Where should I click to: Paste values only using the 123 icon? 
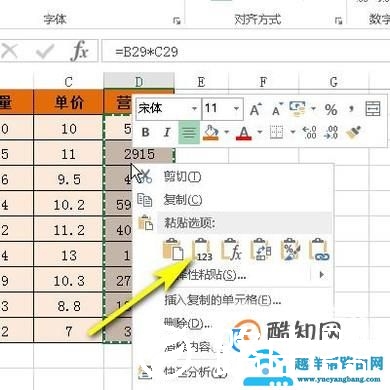pyautogui.click(x=202, y=250)
